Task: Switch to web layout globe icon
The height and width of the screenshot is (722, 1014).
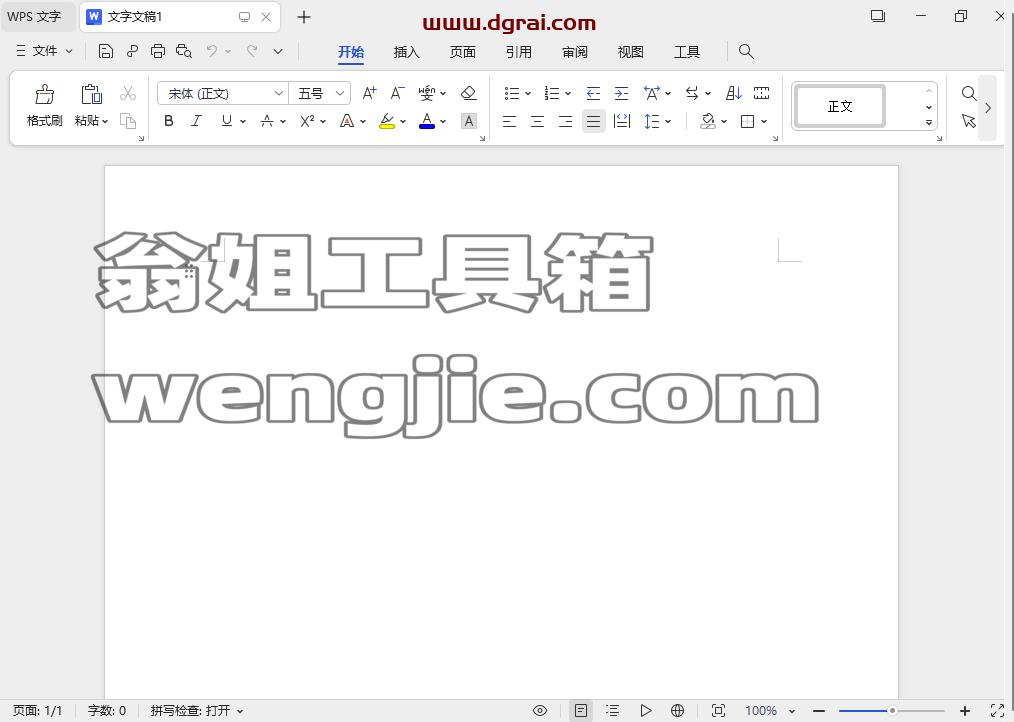Action: pos(677,710)
